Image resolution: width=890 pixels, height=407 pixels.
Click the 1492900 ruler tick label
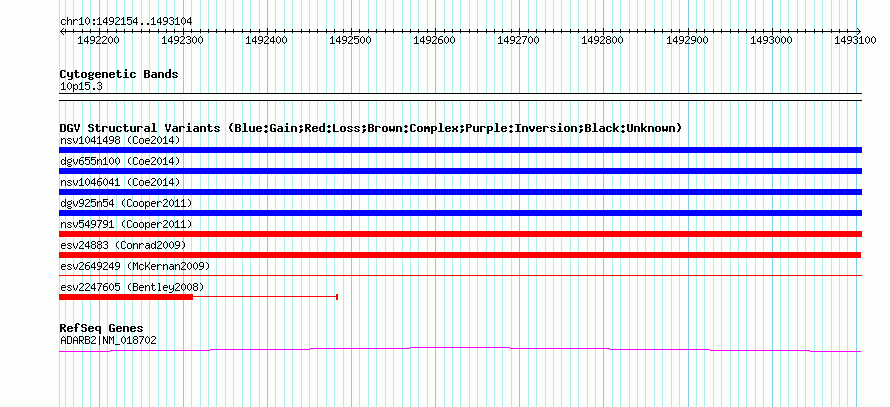point(687,41)
